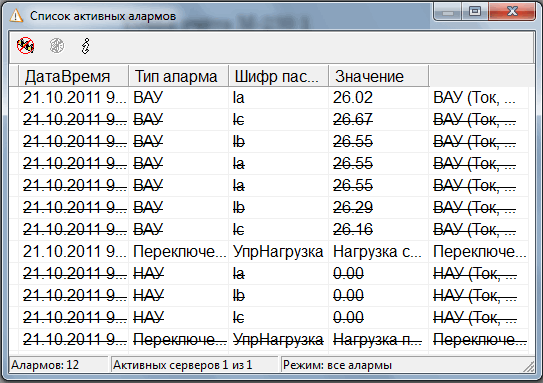543x383 pixels.
Task: Sort by the Тип аларма column header
Action: 178,76
